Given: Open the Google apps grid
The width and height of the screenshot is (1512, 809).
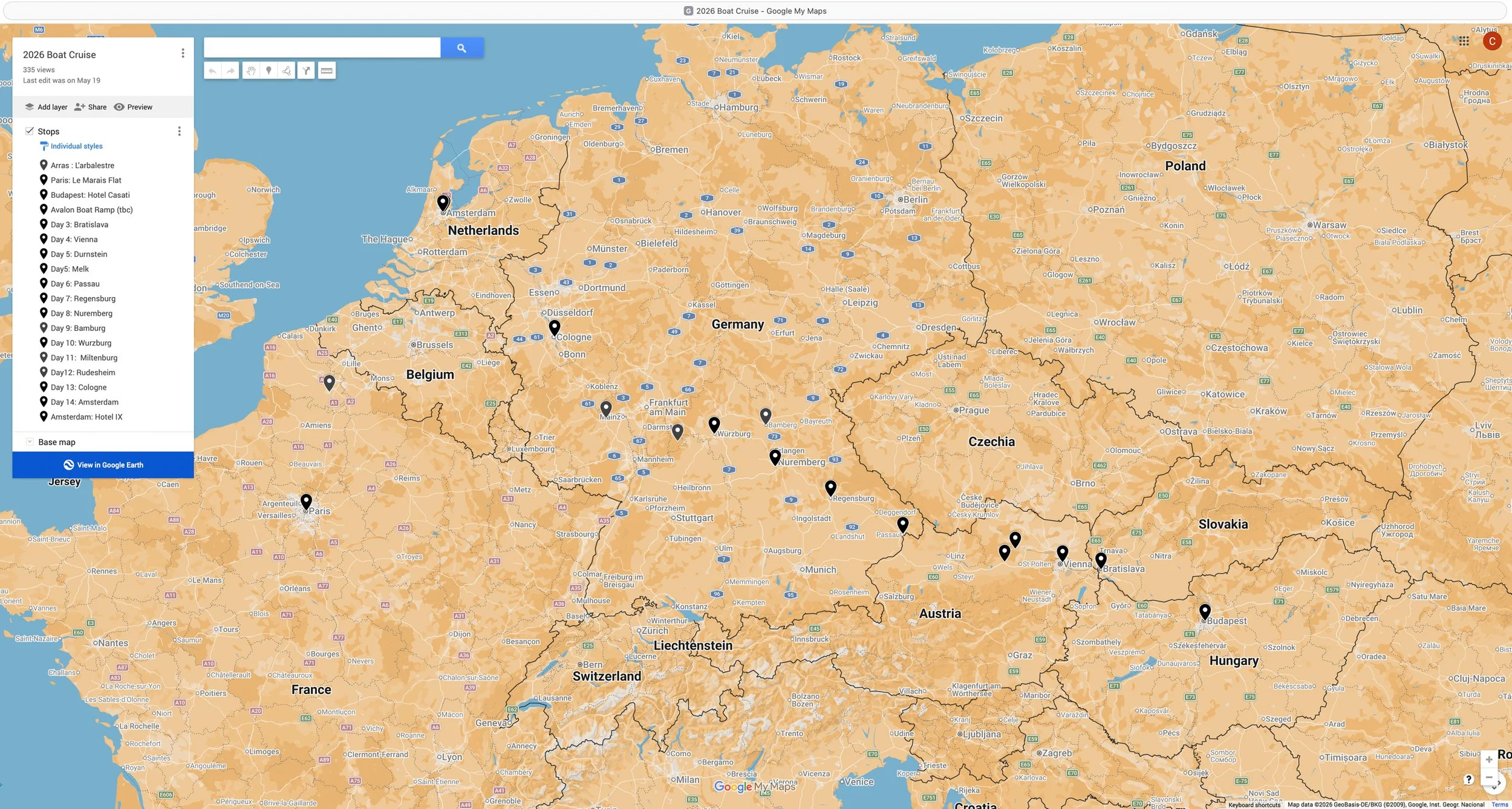Looking at the screenshot, I should click(1464, 41).
